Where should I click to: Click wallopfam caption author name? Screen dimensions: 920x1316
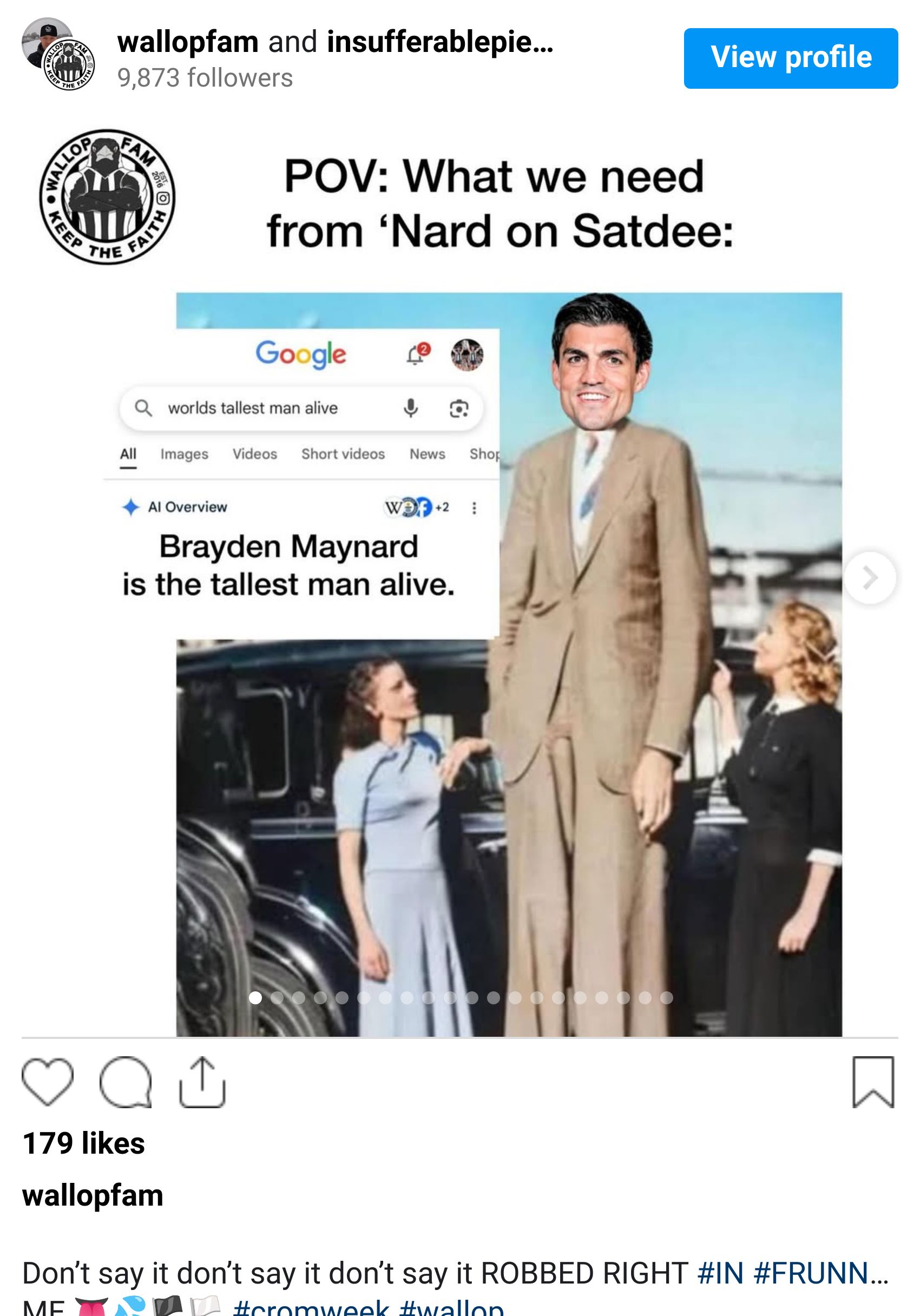[x=93, y=1196]
